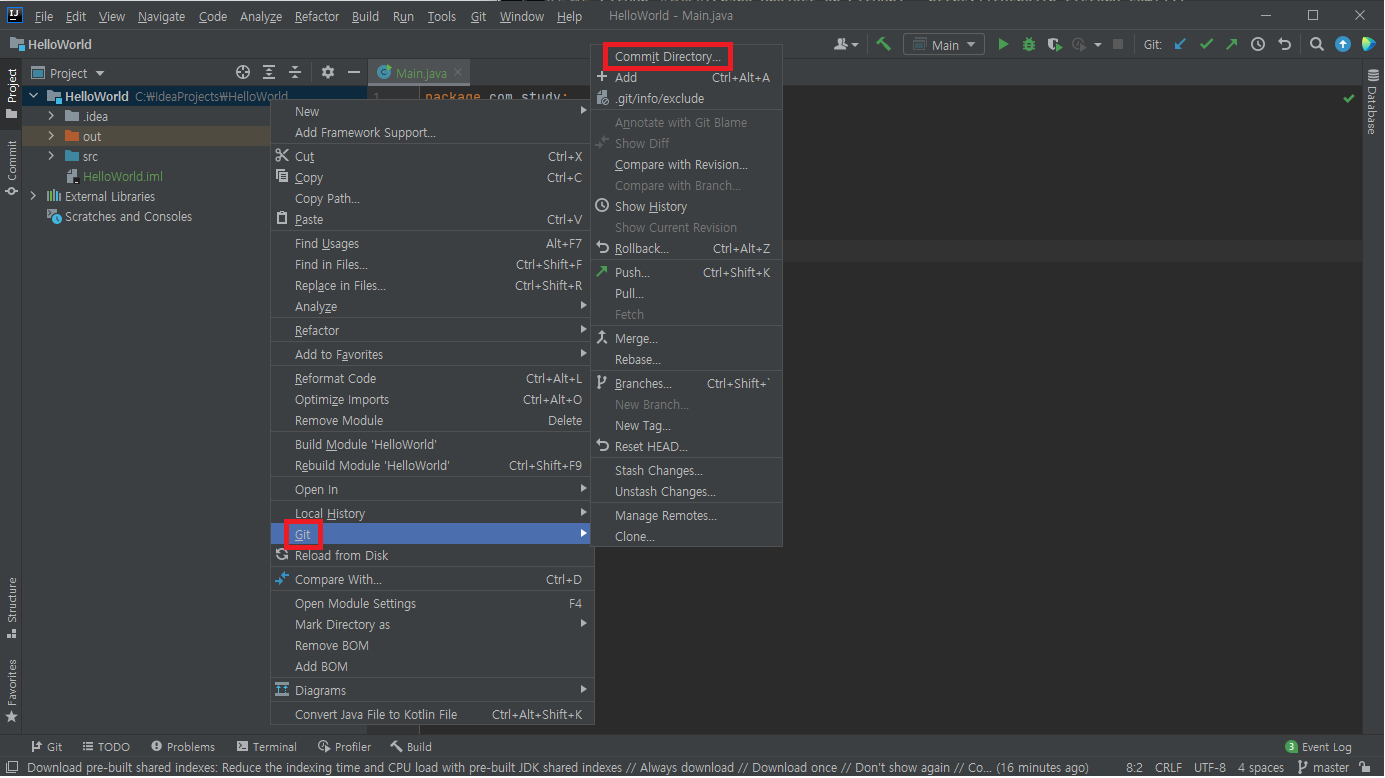The width and height of the screenshot is (1385, 778).
Task: Toggle the Profiler tool window
Action: point(345,746)
